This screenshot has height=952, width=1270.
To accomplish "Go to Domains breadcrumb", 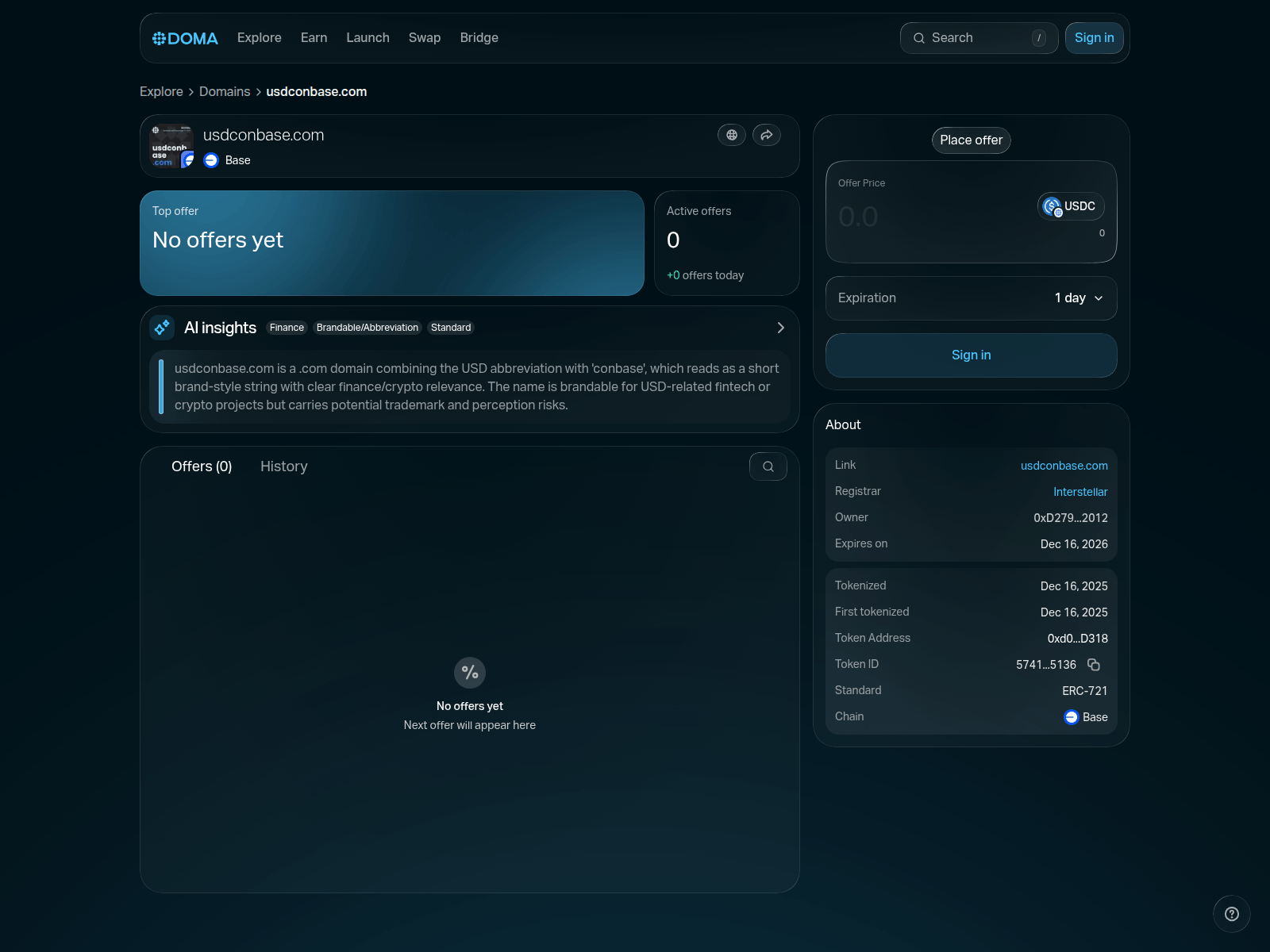I will tap(225, 92).
